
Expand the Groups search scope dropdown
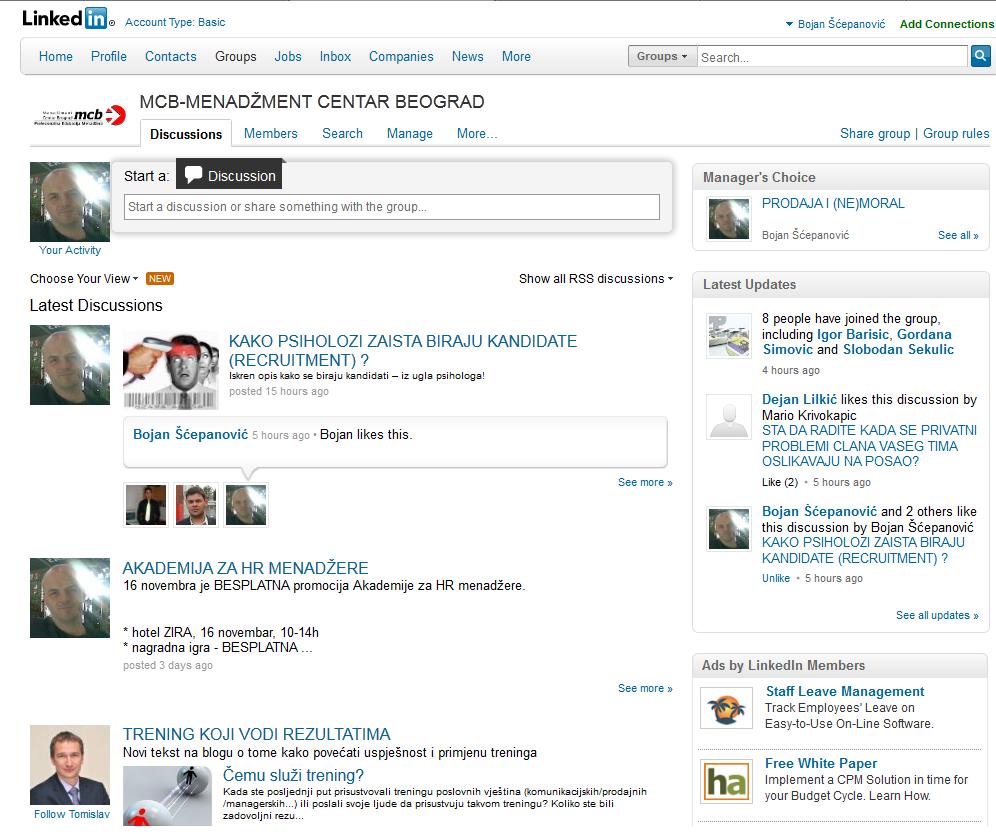pos(662,56)
